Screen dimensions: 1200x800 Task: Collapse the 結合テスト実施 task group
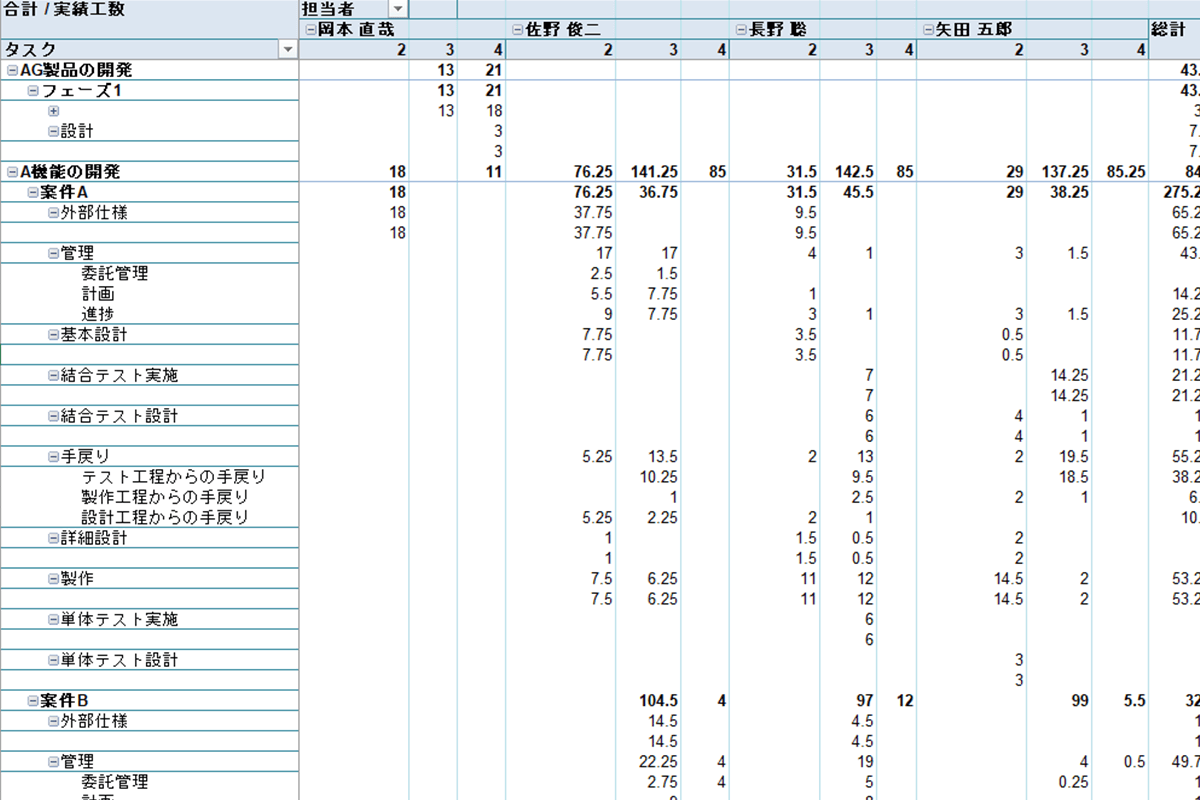pos(53,376)
